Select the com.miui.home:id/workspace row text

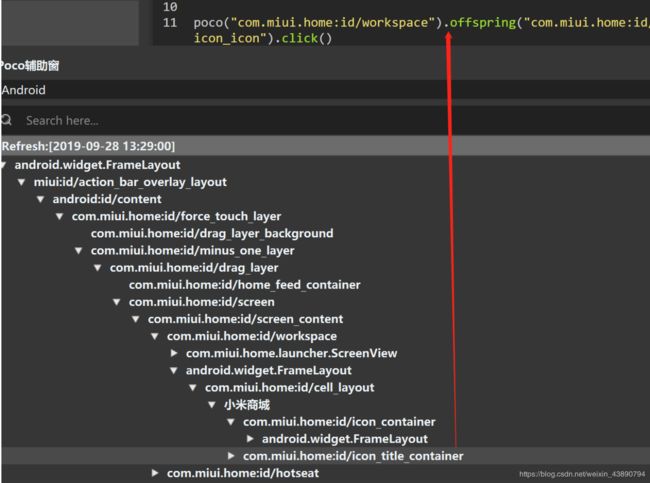[252, 336]
